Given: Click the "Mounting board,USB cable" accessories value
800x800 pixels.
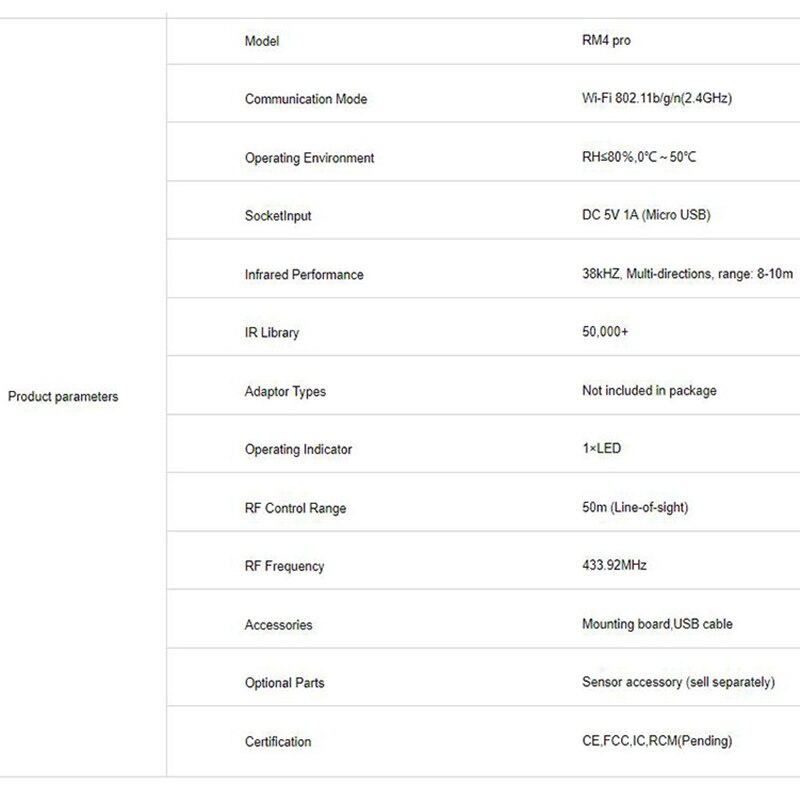Looking at the screenshot, I should (x=657, y=624).
